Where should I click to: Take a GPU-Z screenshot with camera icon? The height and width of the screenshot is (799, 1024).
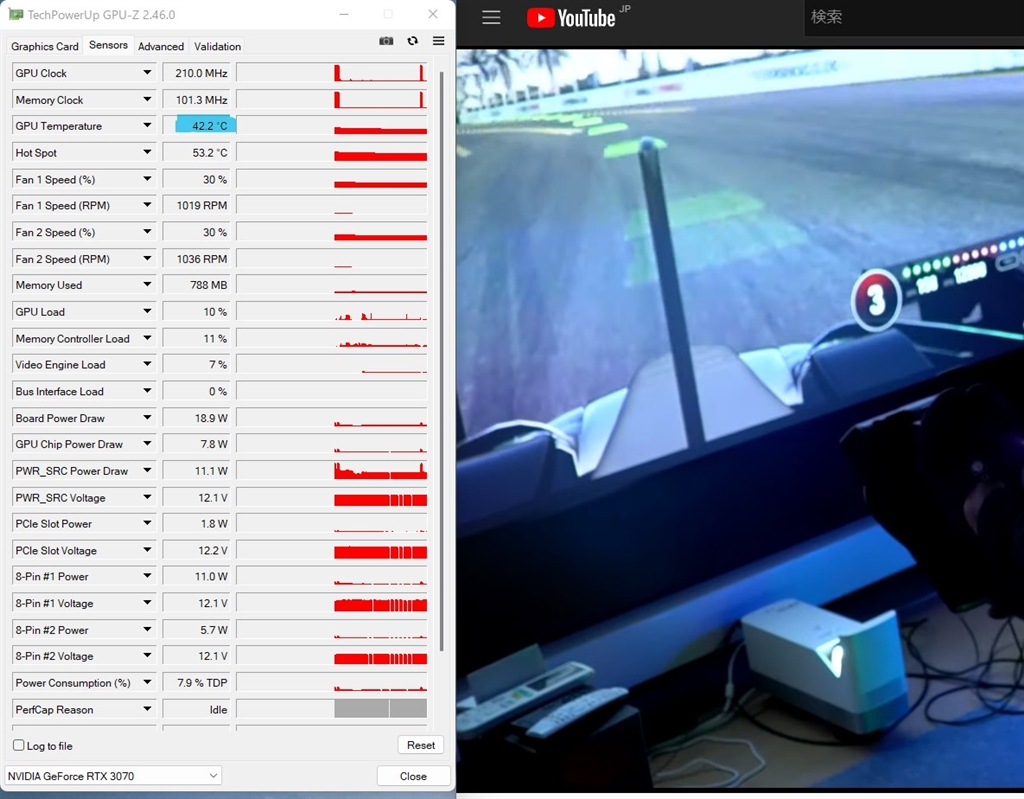tap(386, 41)
